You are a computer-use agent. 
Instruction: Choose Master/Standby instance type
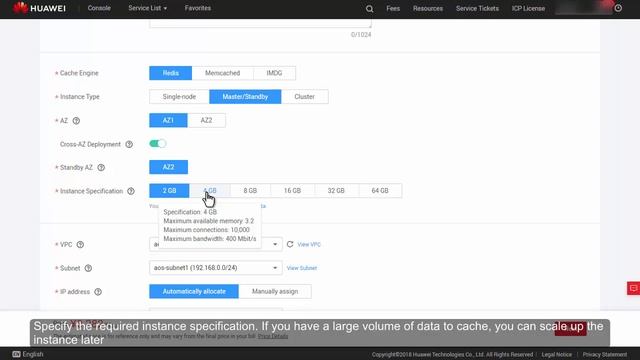click(245, 97)
